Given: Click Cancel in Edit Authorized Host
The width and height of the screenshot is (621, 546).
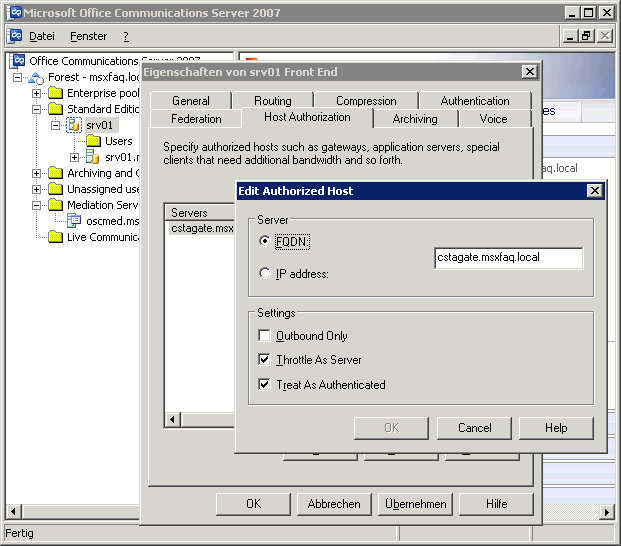Looking at the screenshot, I should (474, 428).
